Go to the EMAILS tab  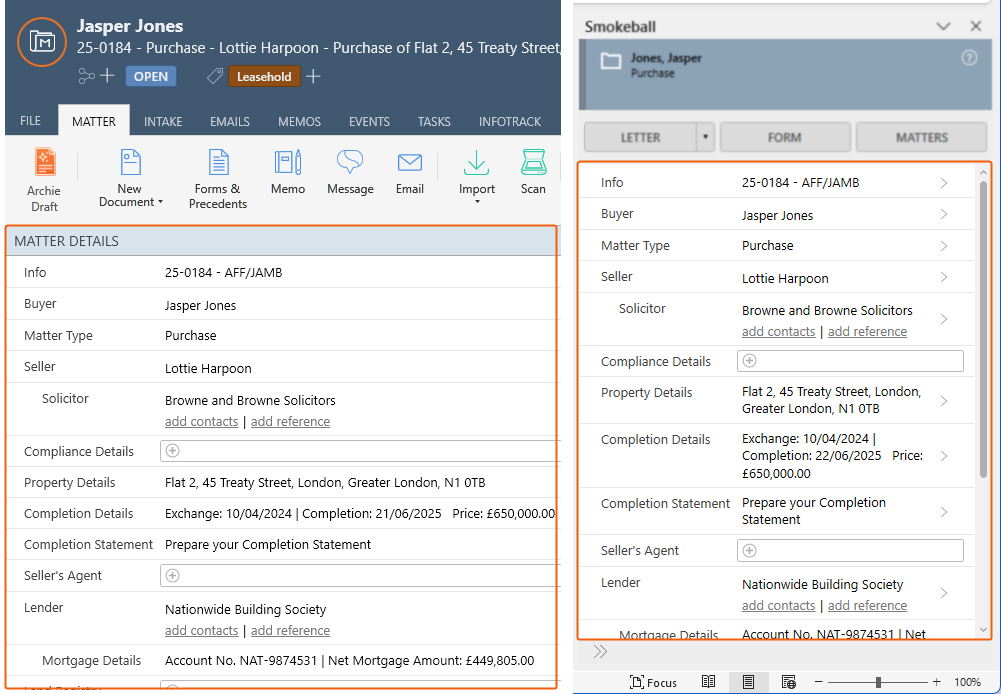(x=230, y=121)
